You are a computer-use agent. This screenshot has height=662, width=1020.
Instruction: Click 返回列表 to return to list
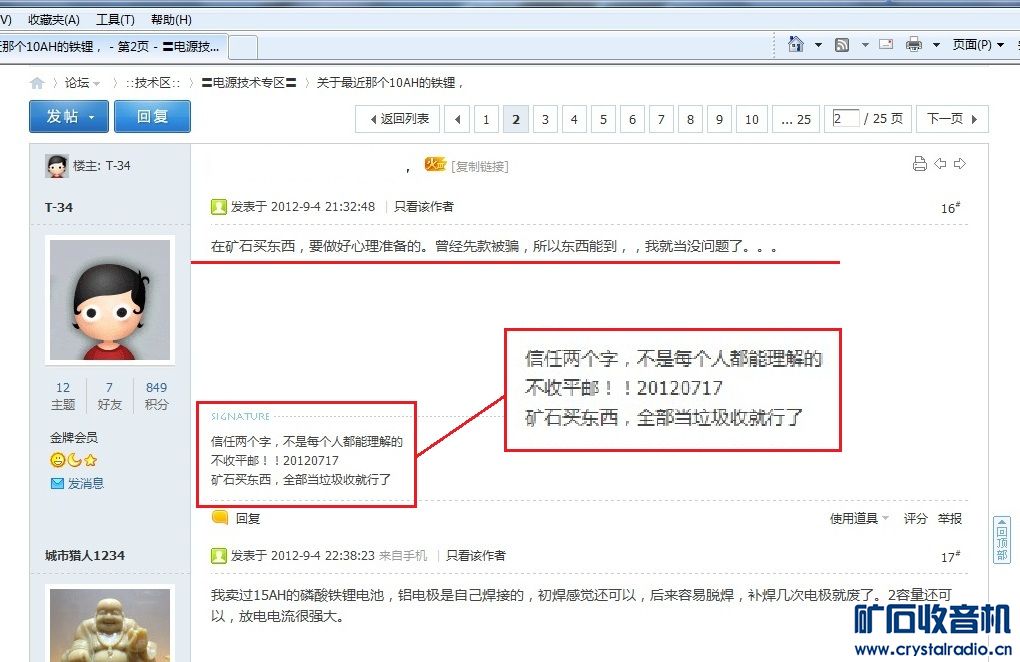coord(397,119)
